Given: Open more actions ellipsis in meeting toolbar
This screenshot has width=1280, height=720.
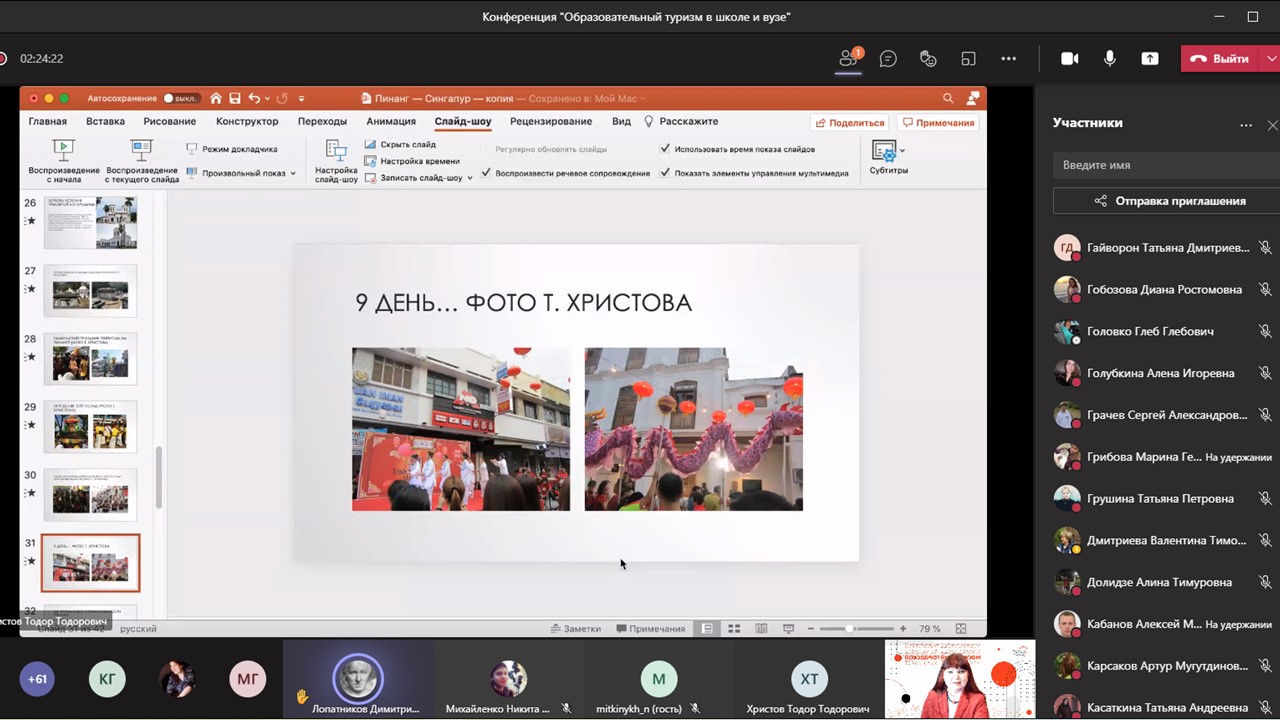Looking at the screenshot, I should [x=1008, y=59].
